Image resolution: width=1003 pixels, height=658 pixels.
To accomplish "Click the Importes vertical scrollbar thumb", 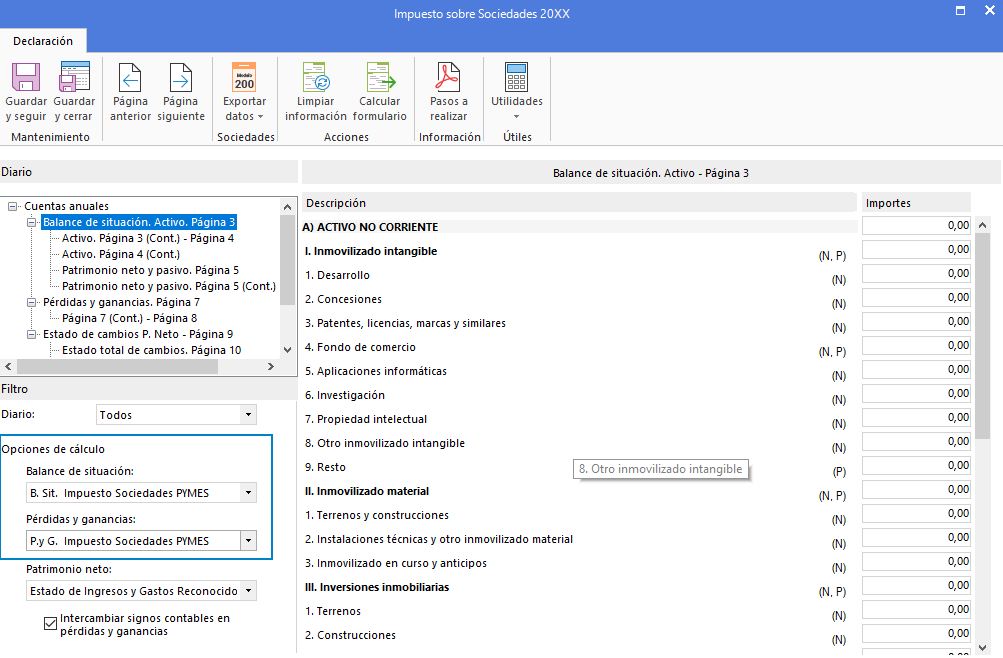I will coord(983,336).
